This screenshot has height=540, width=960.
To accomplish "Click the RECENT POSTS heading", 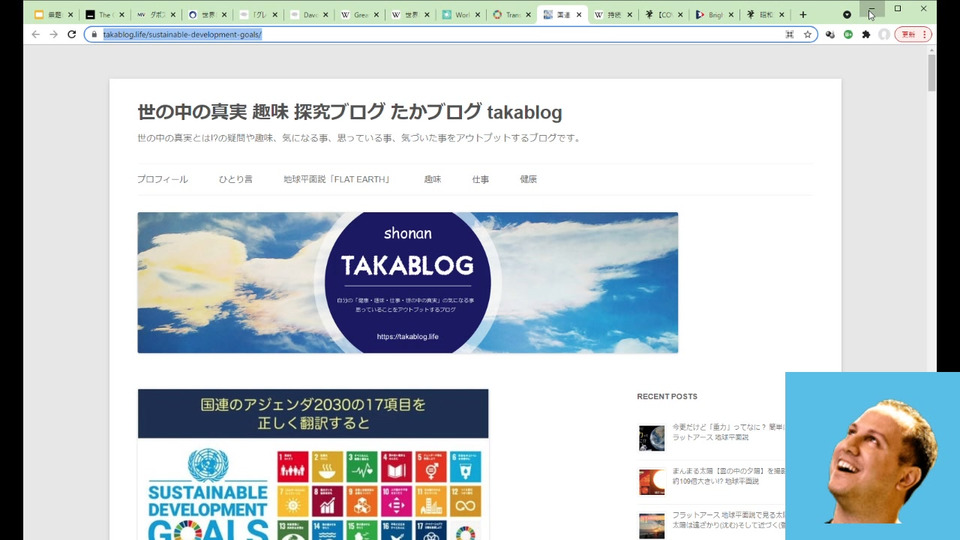I will (x=667, y=397).
